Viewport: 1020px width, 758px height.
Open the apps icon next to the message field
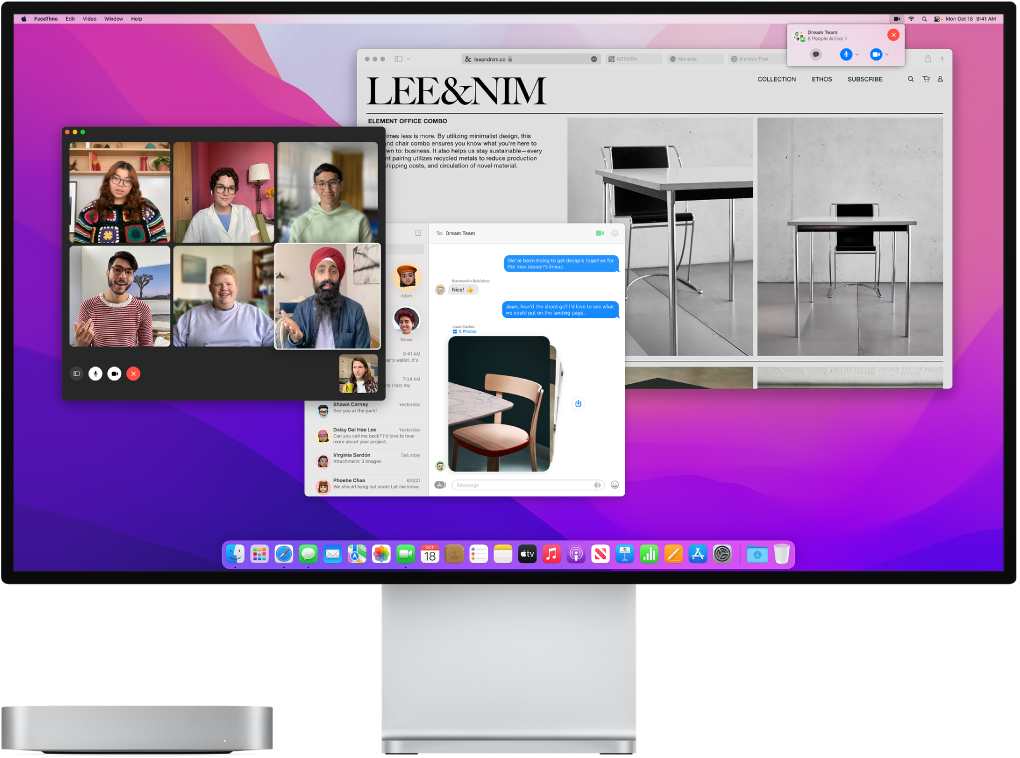tap(440, 484)
